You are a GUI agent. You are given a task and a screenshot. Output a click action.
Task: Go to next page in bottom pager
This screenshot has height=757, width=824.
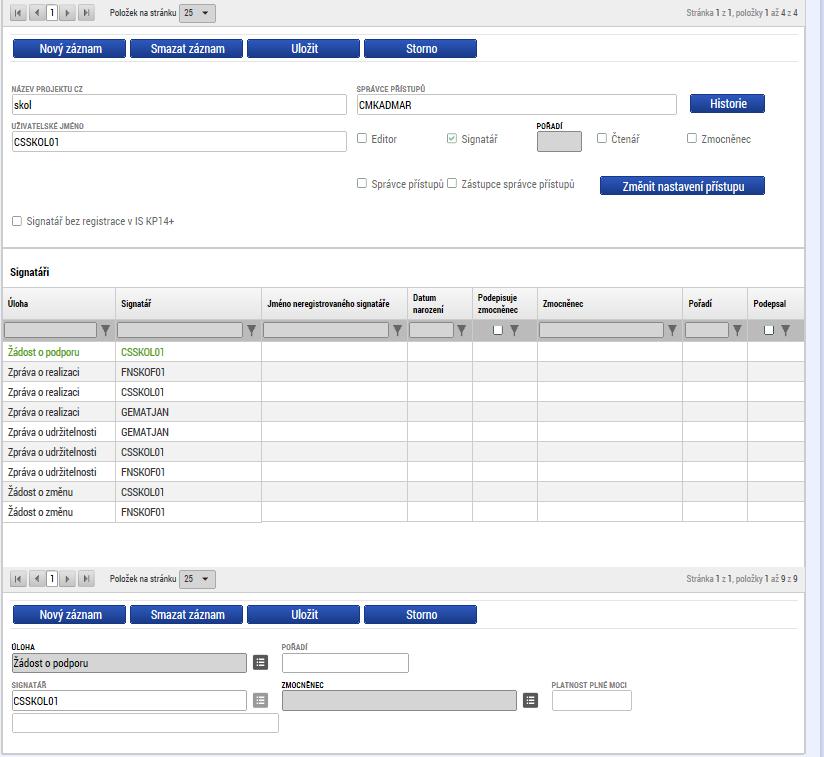67,579
